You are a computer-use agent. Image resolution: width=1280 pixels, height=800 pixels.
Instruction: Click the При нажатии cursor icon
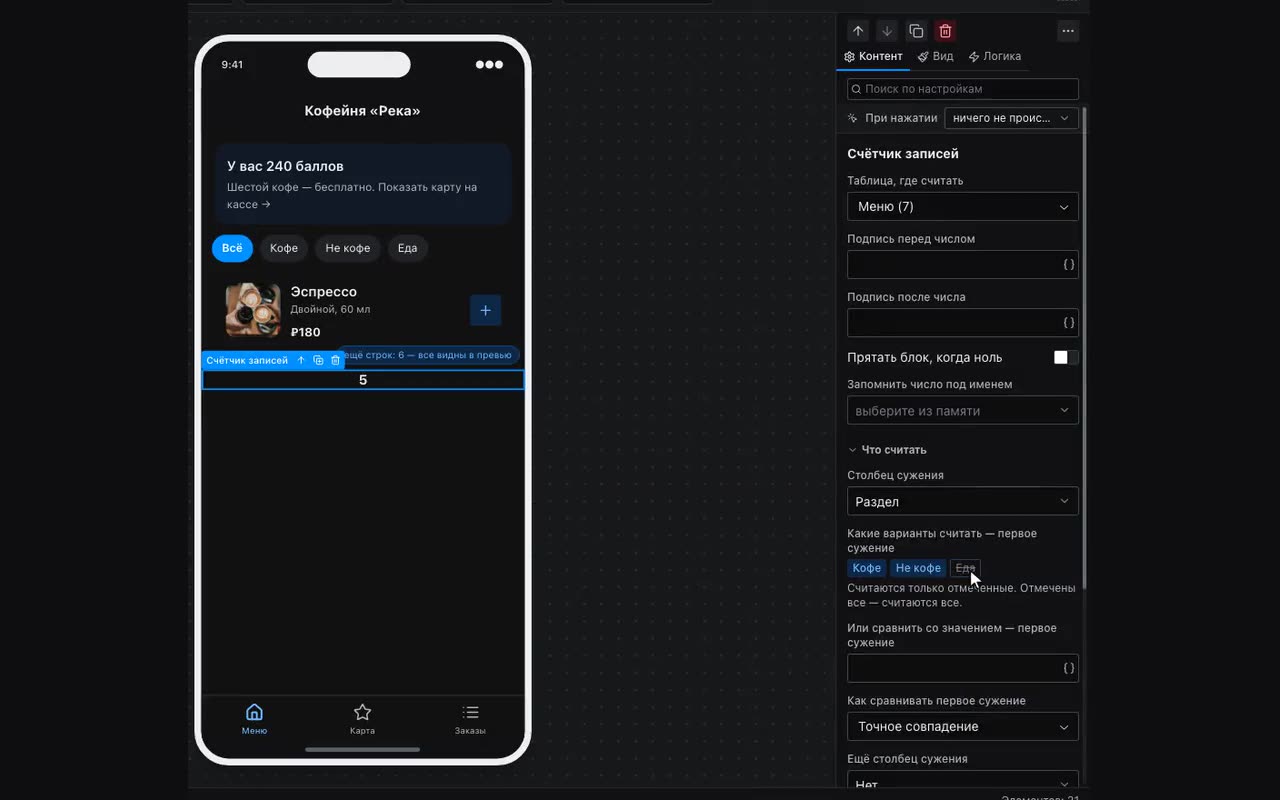[x=853, y=118]
